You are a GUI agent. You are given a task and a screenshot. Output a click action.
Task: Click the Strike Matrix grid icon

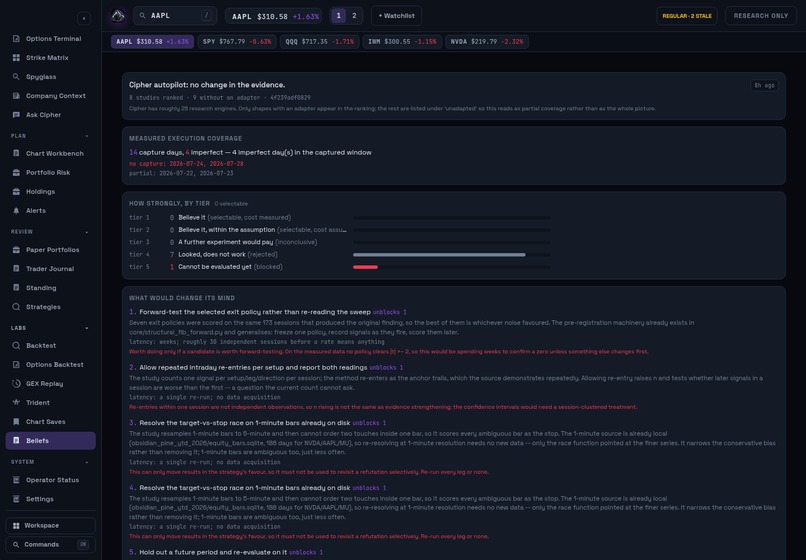pyautogui.click(x=16, y=58)
